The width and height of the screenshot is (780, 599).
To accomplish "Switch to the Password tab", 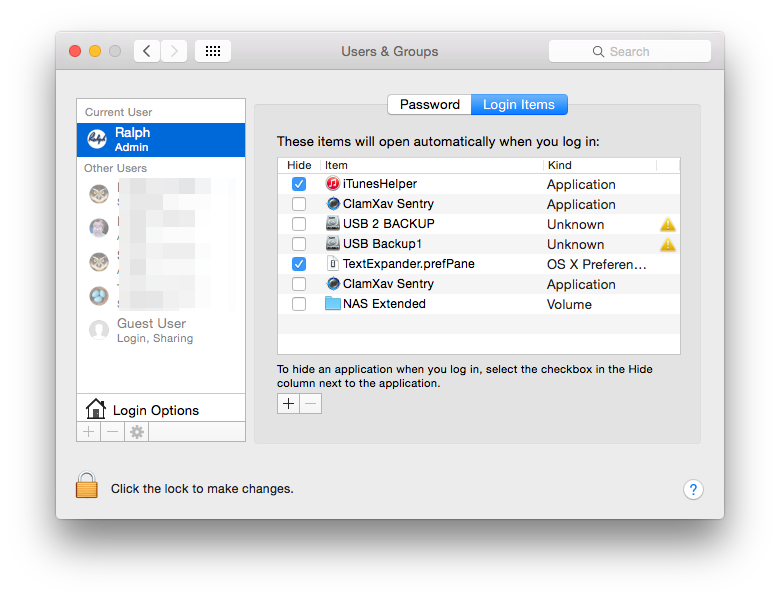I will pos(429,104).
